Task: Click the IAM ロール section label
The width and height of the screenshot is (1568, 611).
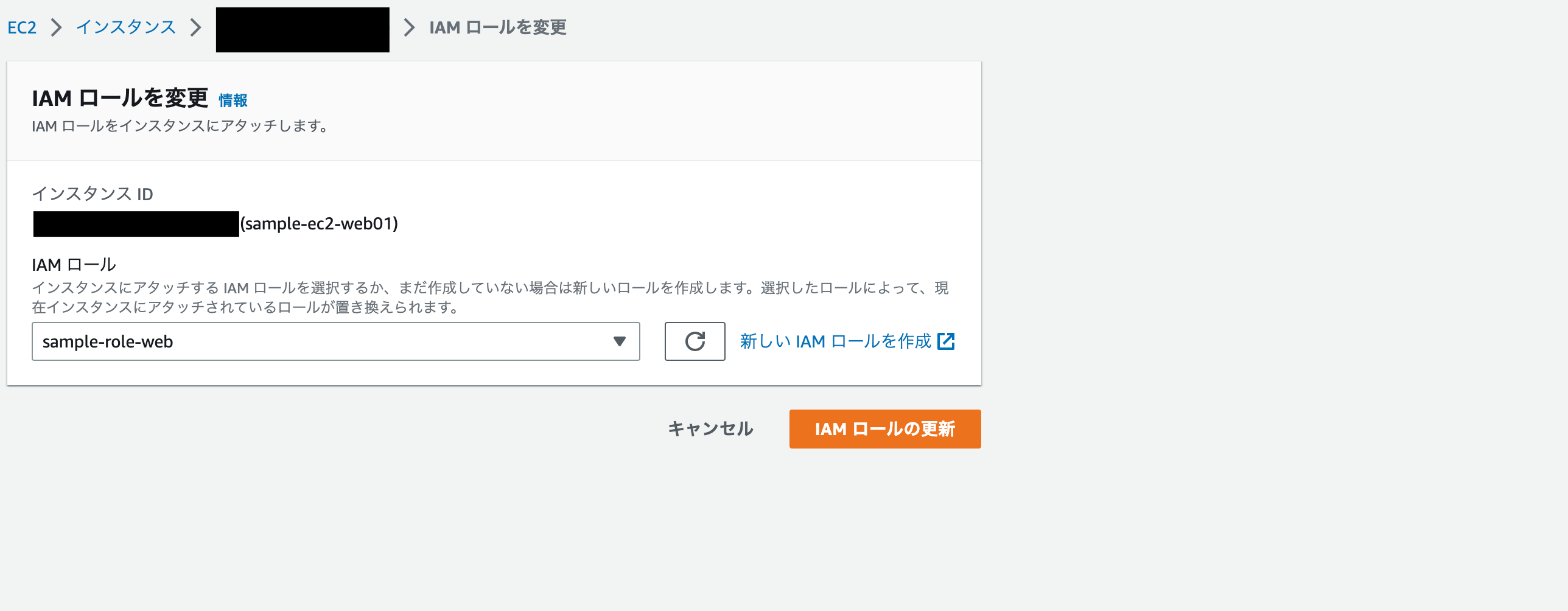Action: point(74,264)
